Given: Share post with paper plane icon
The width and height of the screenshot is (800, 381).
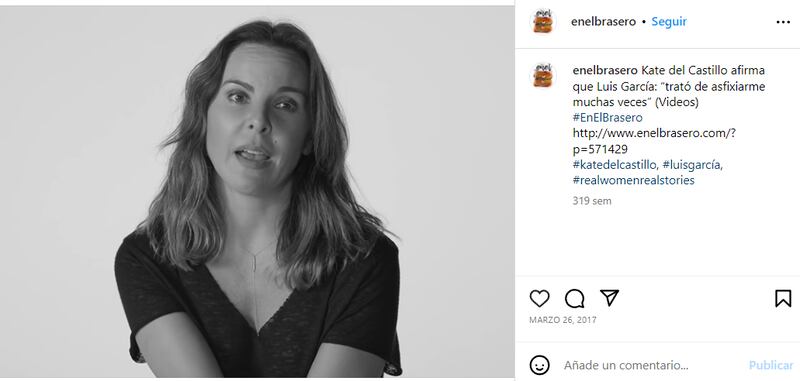Looking at the screenshot, I should (x=609, y=298).
